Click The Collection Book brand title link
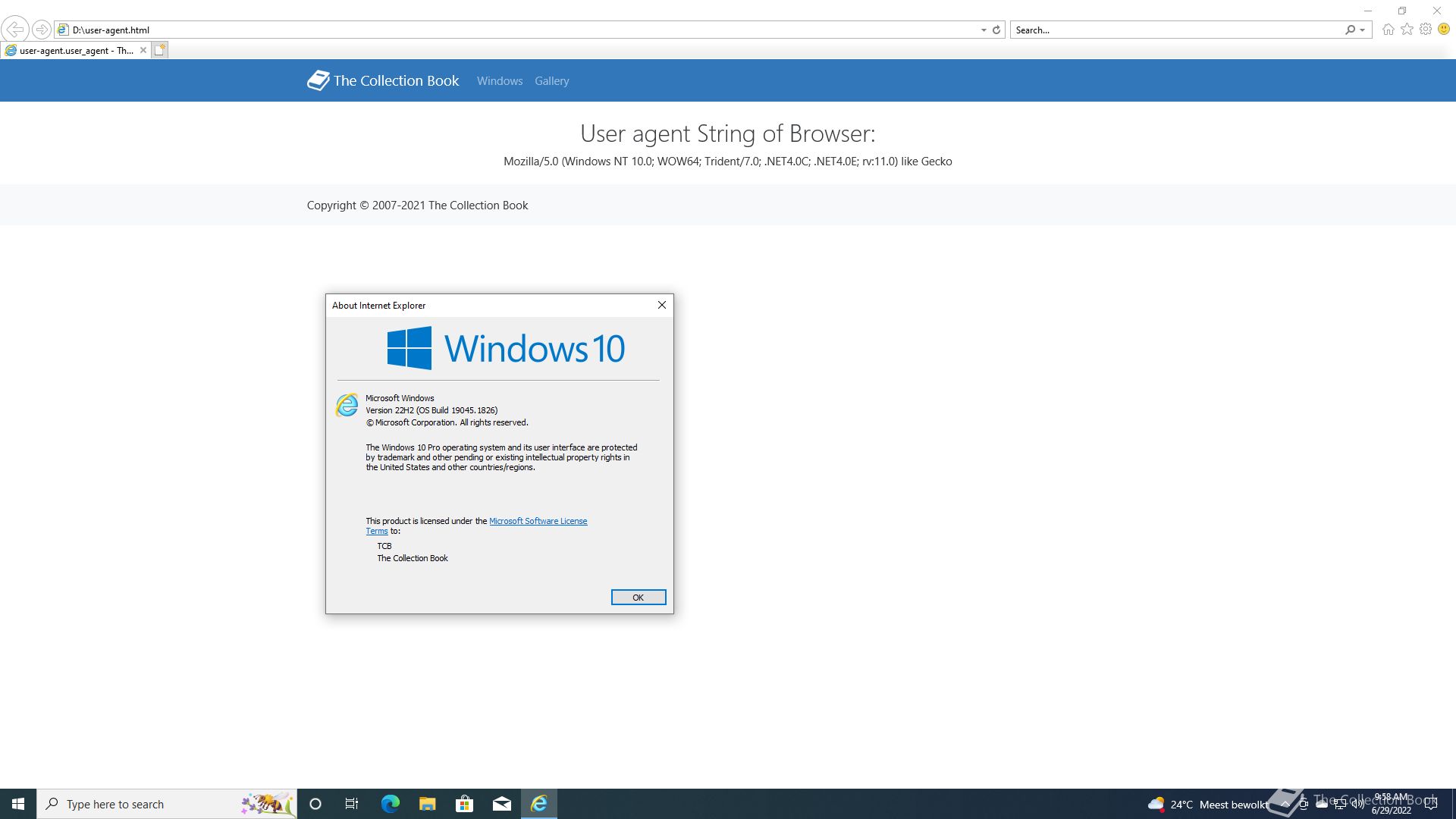Image resolution: width=1456 pixels, height=819 pixels. 396,80
